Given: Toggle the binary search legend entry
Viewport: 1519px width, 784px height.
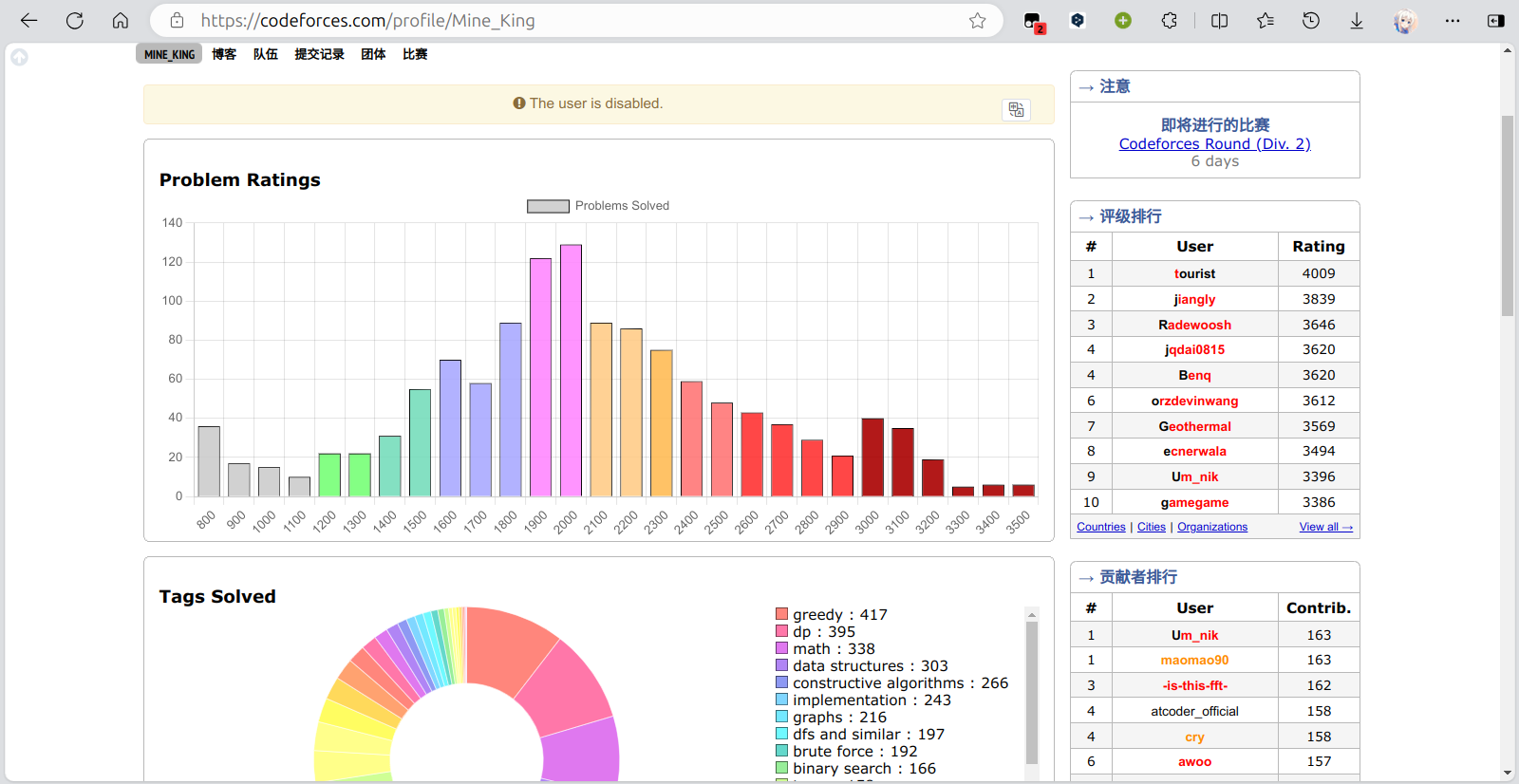Looking at the screenshot, I should pos(855,768).
